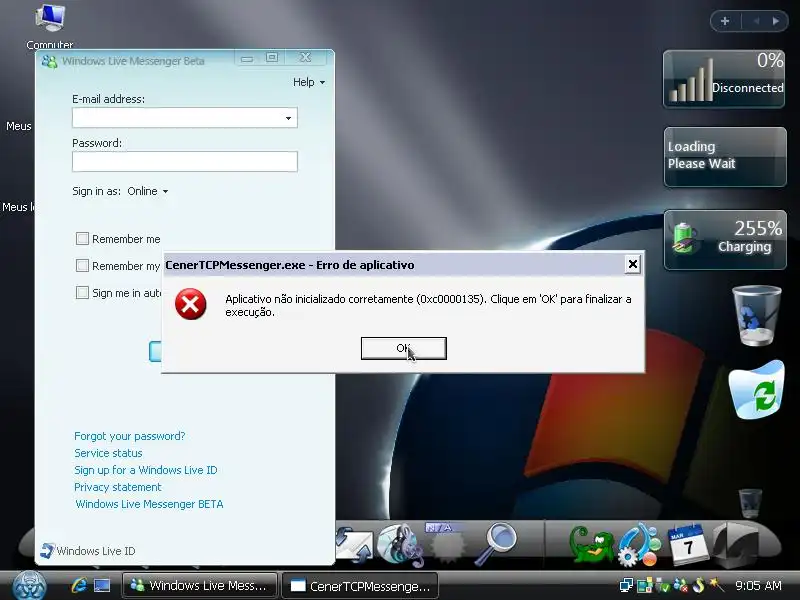
Task: Click the Show Desktop quick launch icon
Action: click(x=102, y=585)
